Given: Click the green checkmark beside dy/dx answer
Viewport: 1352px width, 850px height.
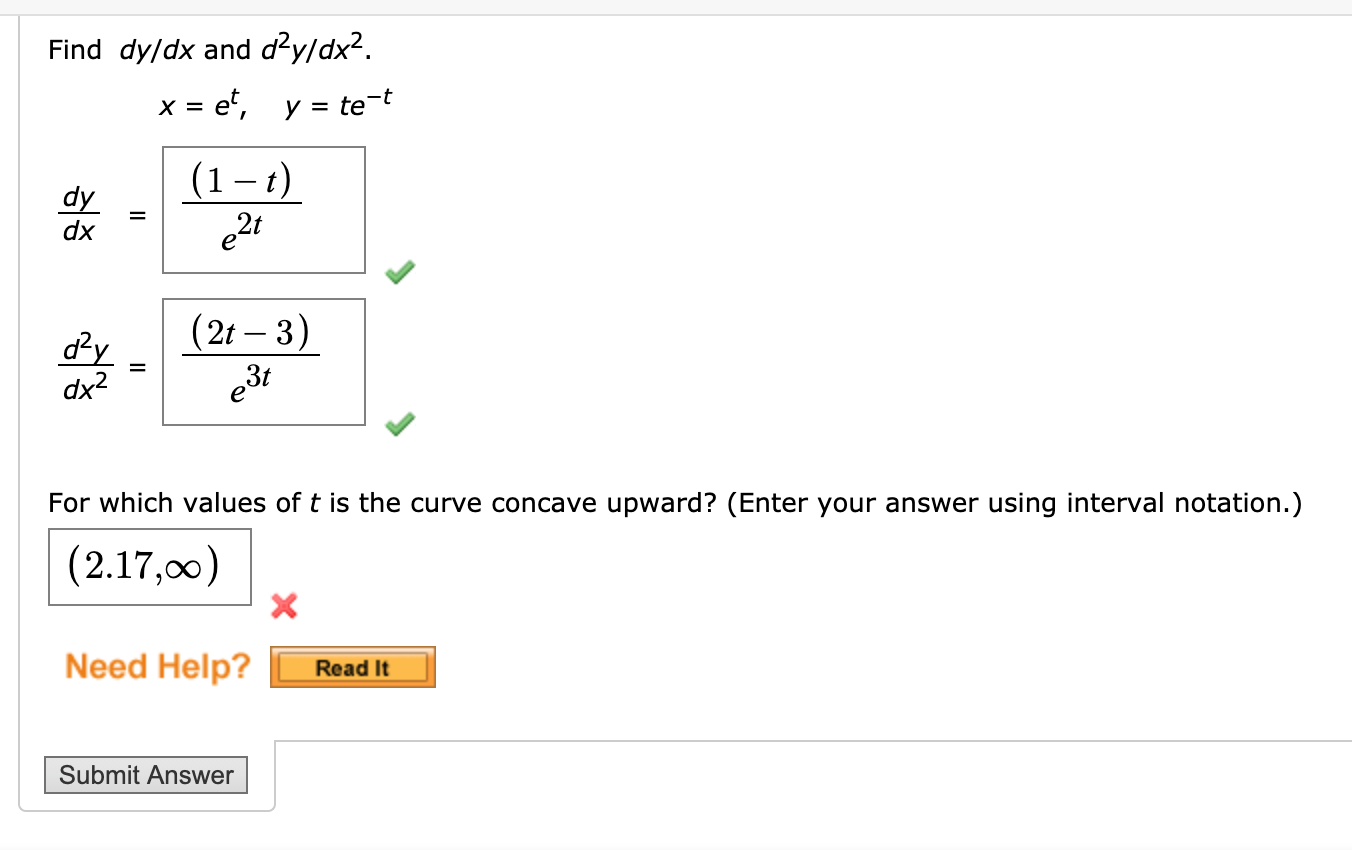Looking at the screenshot, I should [398, 270].
